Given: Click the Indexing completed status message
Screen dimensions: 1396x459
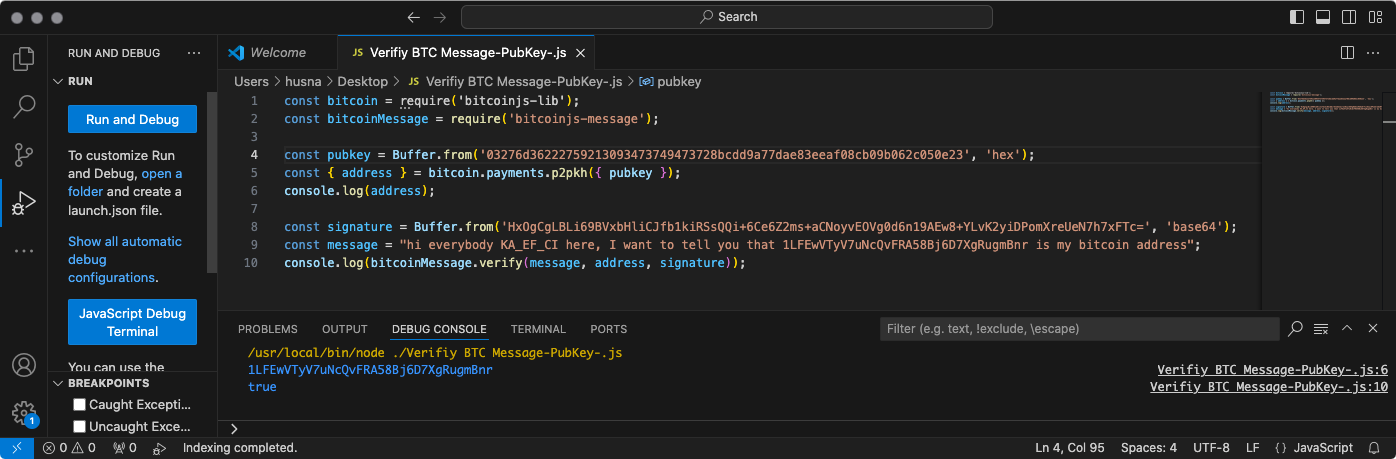Looking at the screenshot, I should pyautogui.click(x=240, y=448).
